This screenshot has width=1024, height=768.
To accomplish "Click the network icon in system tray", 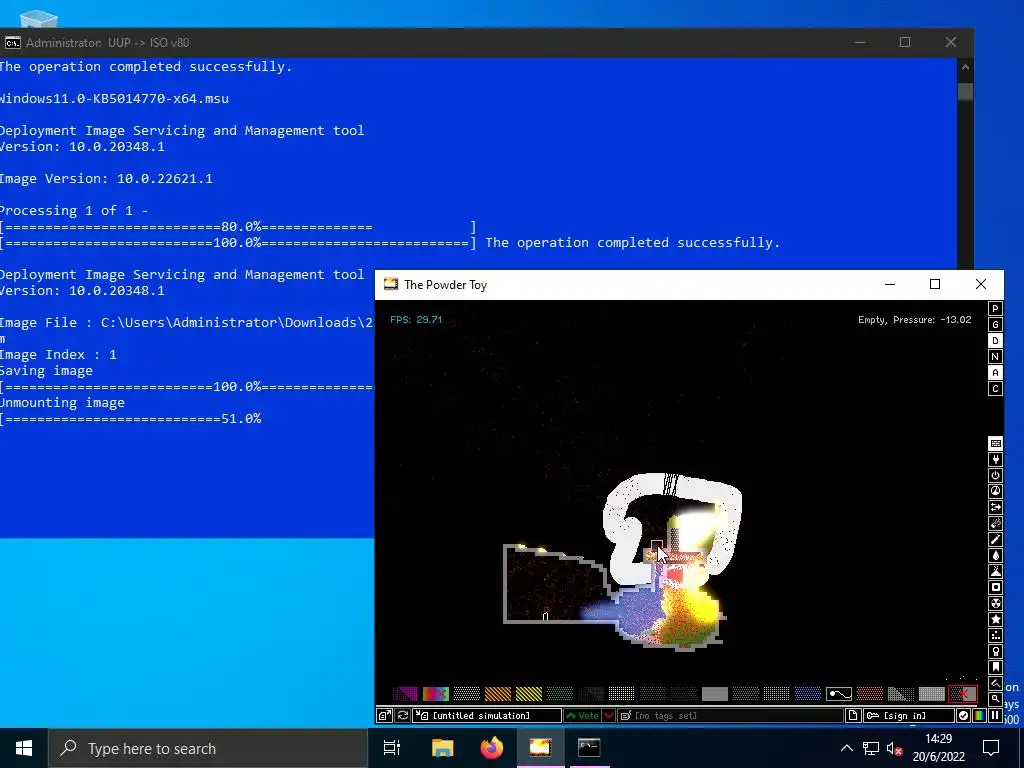I will [x=871, y=748].
